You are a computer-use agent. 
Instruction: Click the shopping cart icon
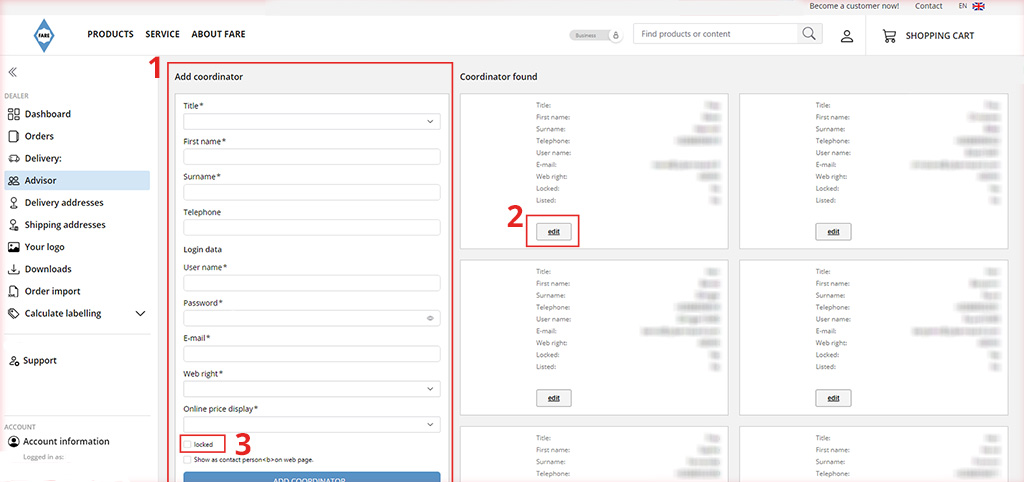coord(889,36)
